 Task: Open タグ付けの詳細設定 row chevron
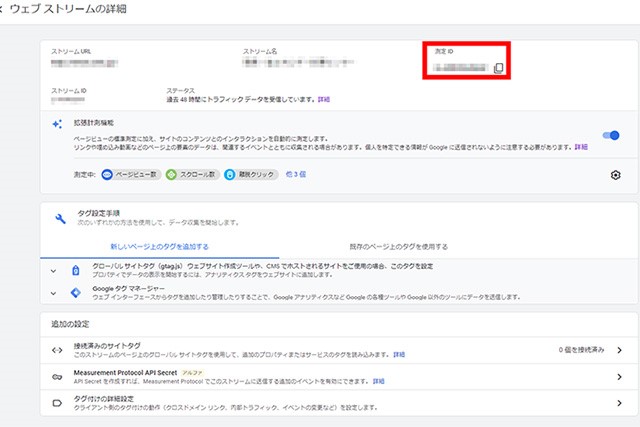point(619,403)
